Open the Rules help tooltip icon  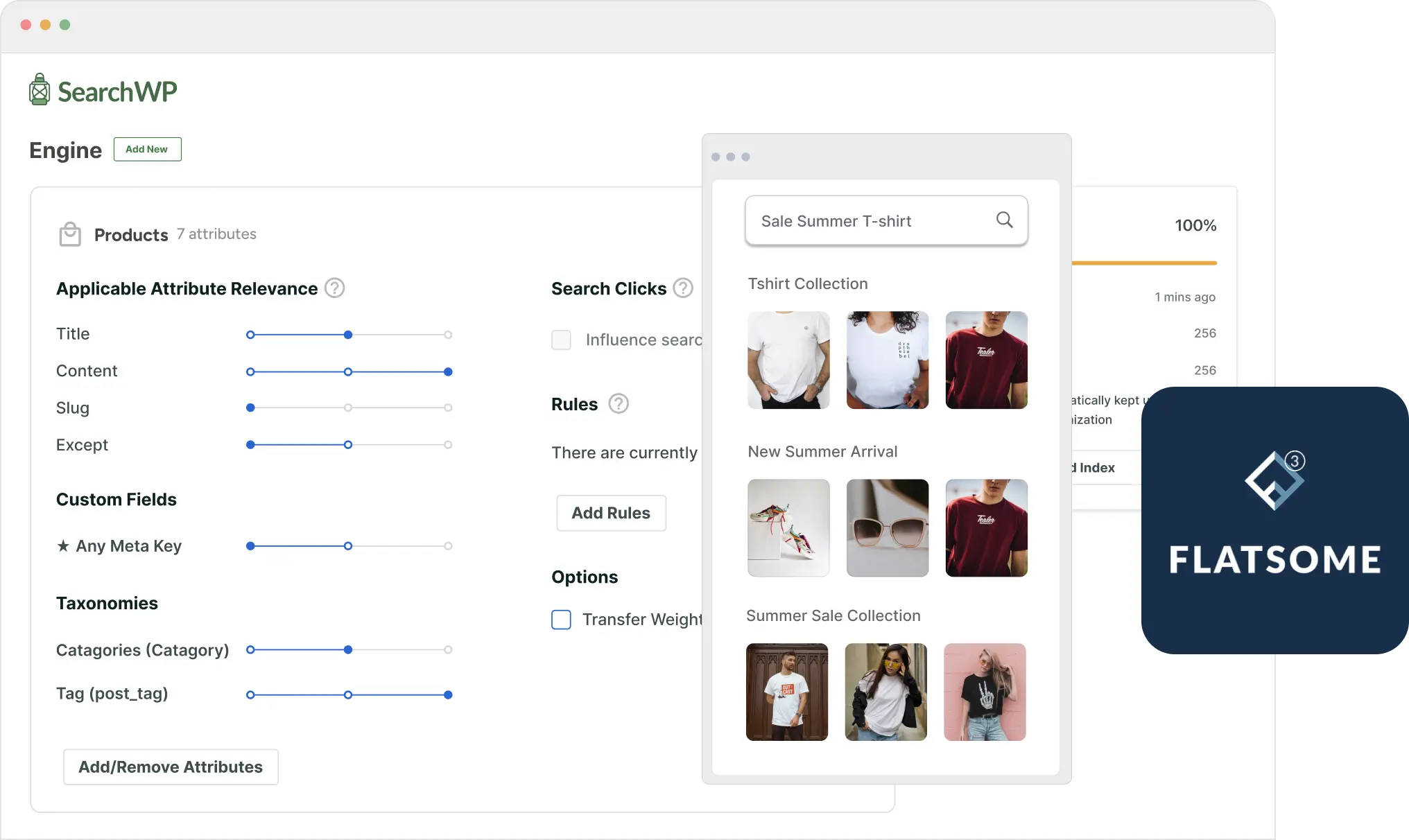[x=619, y=403]
